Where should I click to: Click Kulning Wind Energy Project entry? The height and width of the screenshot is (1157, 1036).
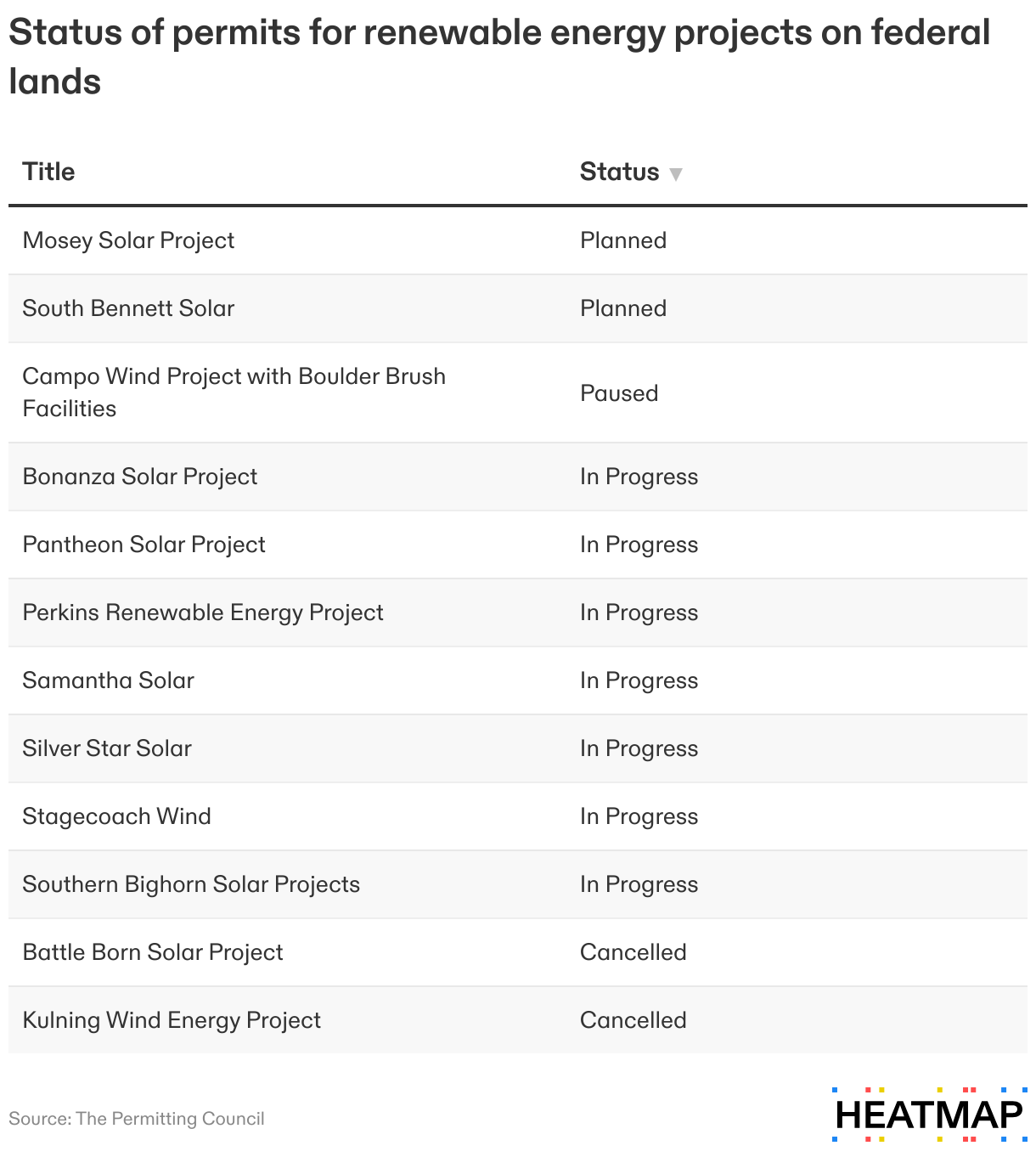click(172, 1020)
